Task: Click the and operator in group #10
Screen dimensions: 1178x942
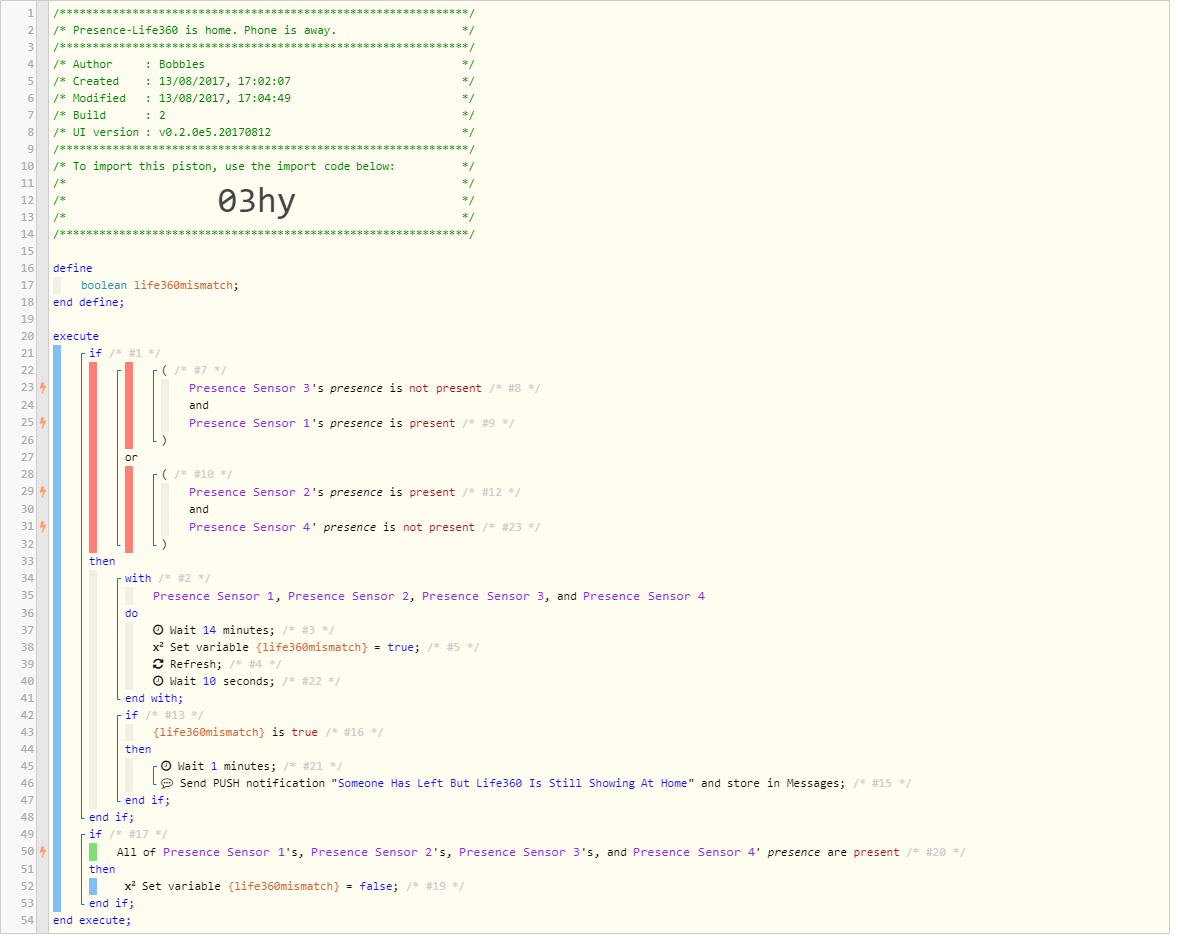Action: coord(199,509)
